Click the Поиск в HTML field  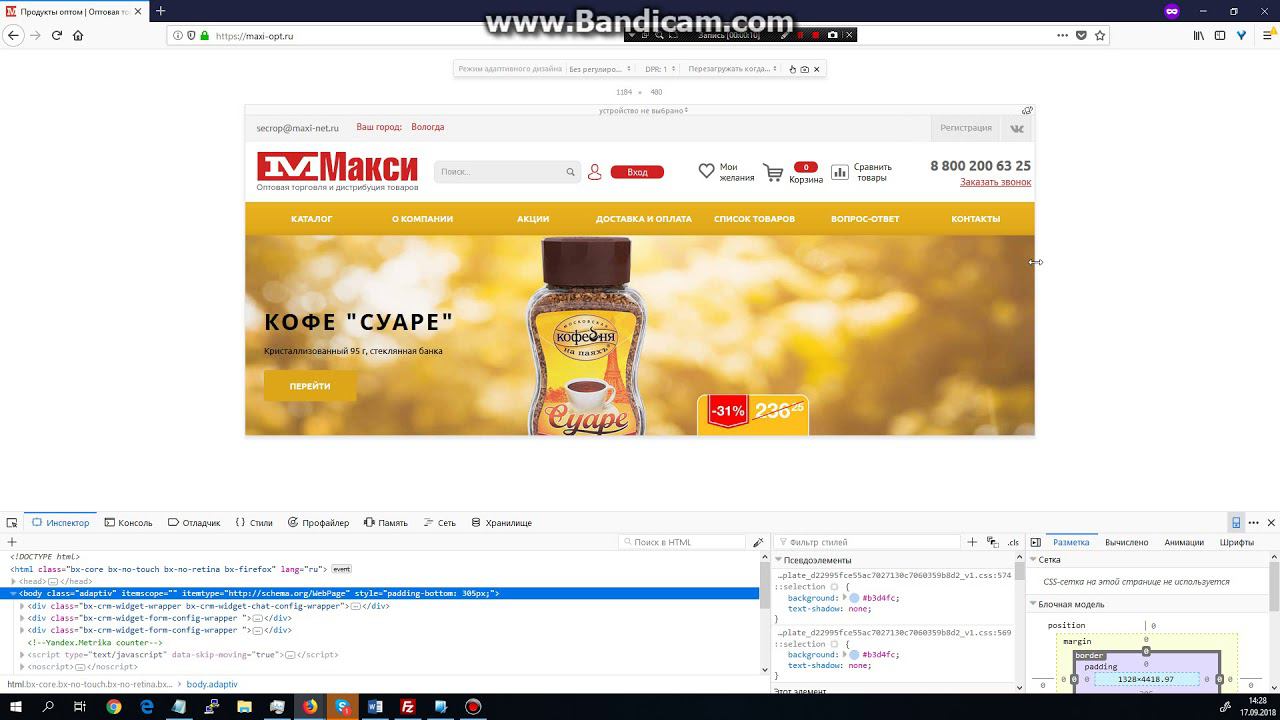click(683, 542)
